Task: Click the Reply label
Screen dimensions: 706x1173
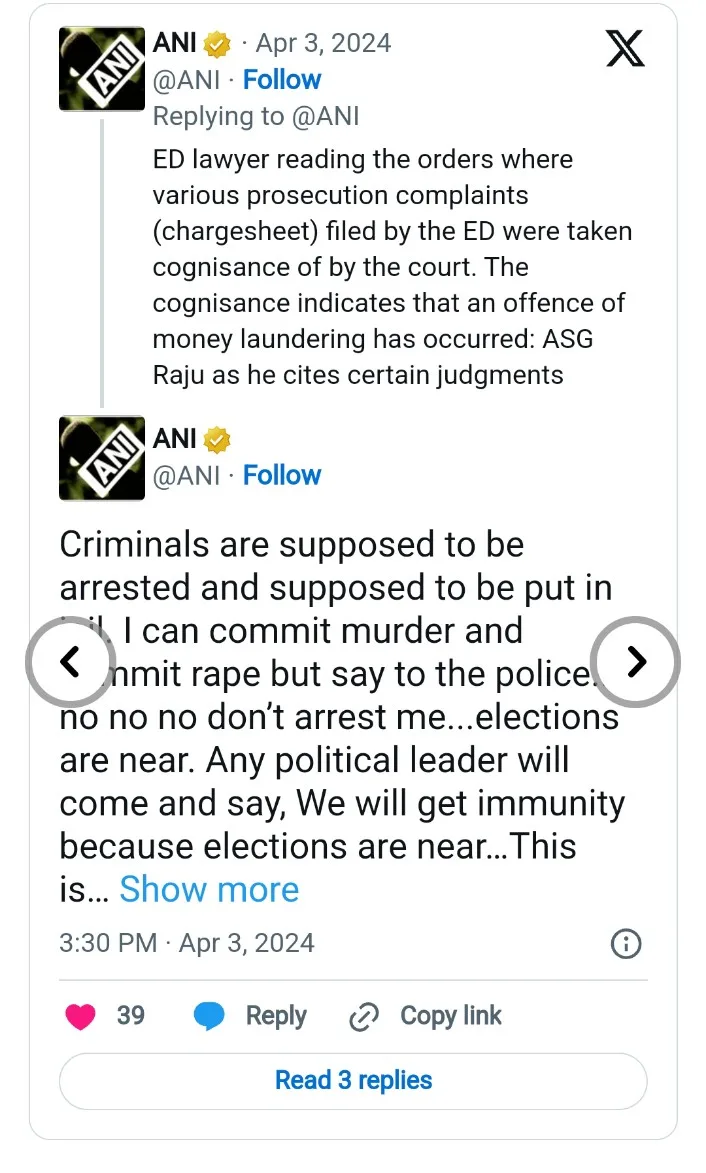Action: tap(276, 1016)
